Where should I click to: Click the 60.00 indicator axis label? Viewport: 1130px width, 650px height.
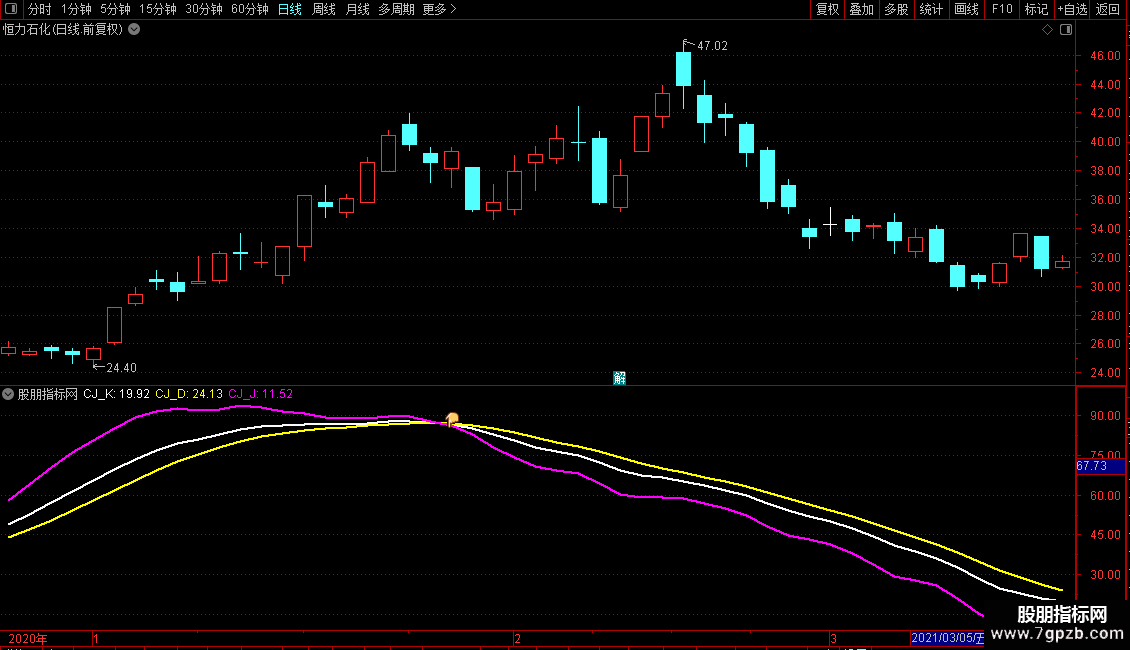click(x=1105, y=496)
